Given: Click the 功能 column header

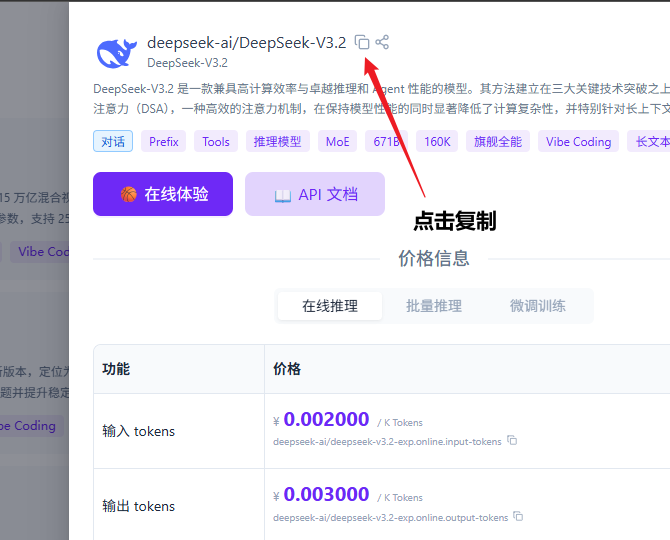Looking at the screenshot, I should [116, 369].
